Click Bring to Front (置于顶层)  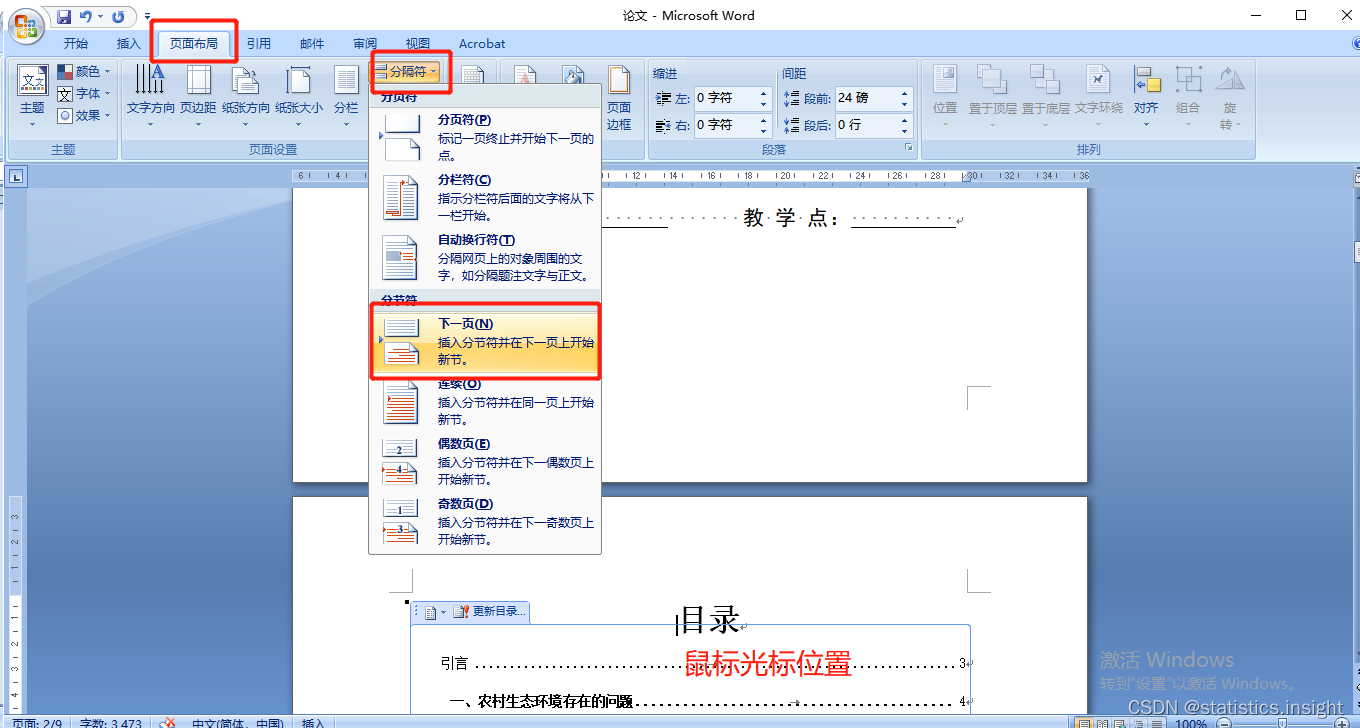tap(992, 97)
